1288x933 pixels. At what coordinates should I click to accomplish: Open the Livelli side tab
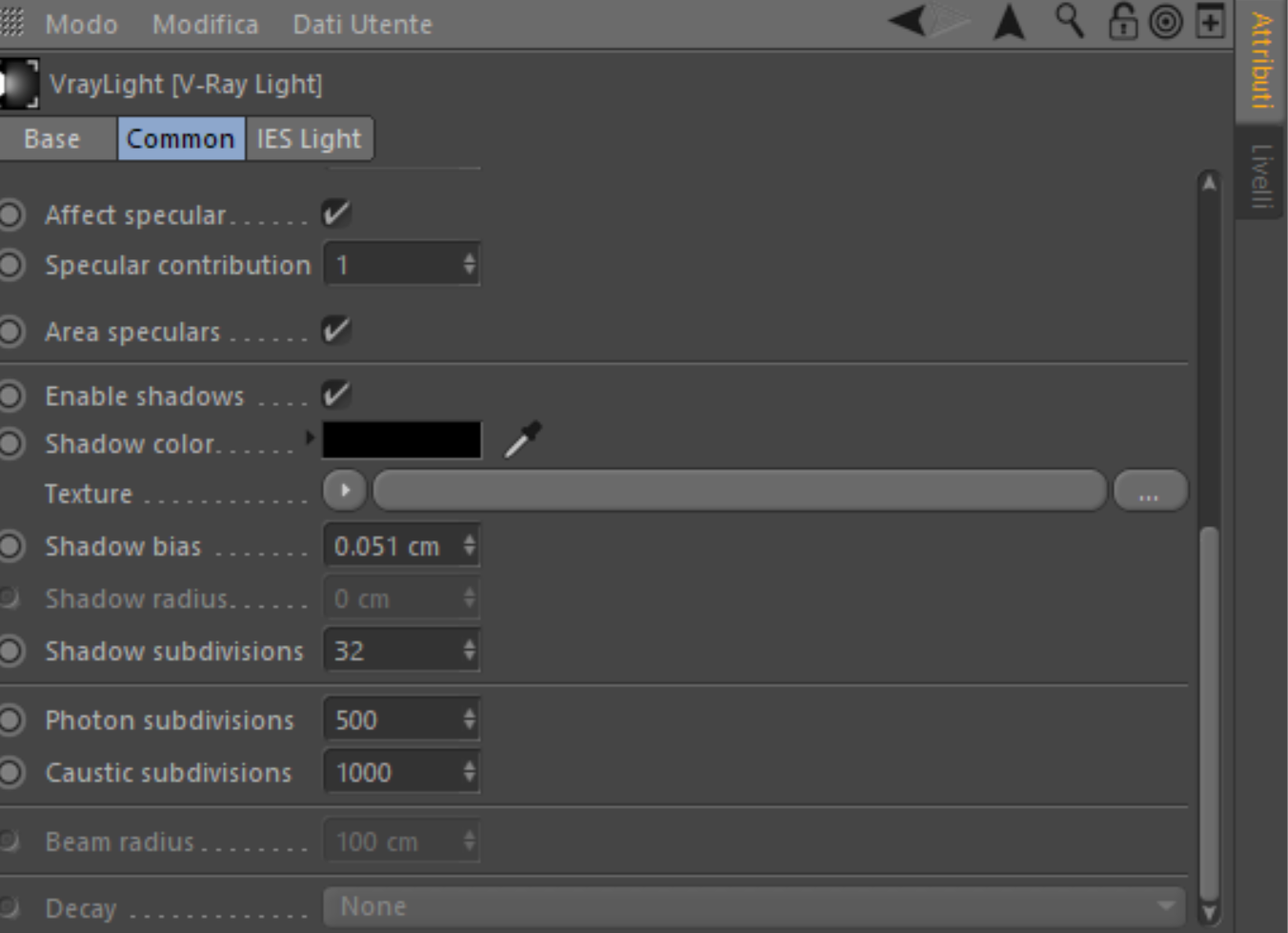click(x=1261, y=175)
